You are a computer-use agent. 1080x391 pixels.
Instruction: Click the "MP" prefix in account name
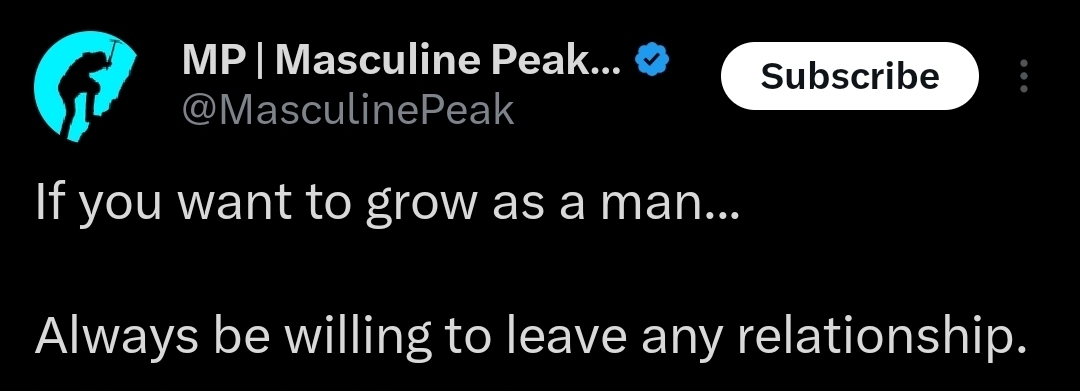click(x=214, y=60)
